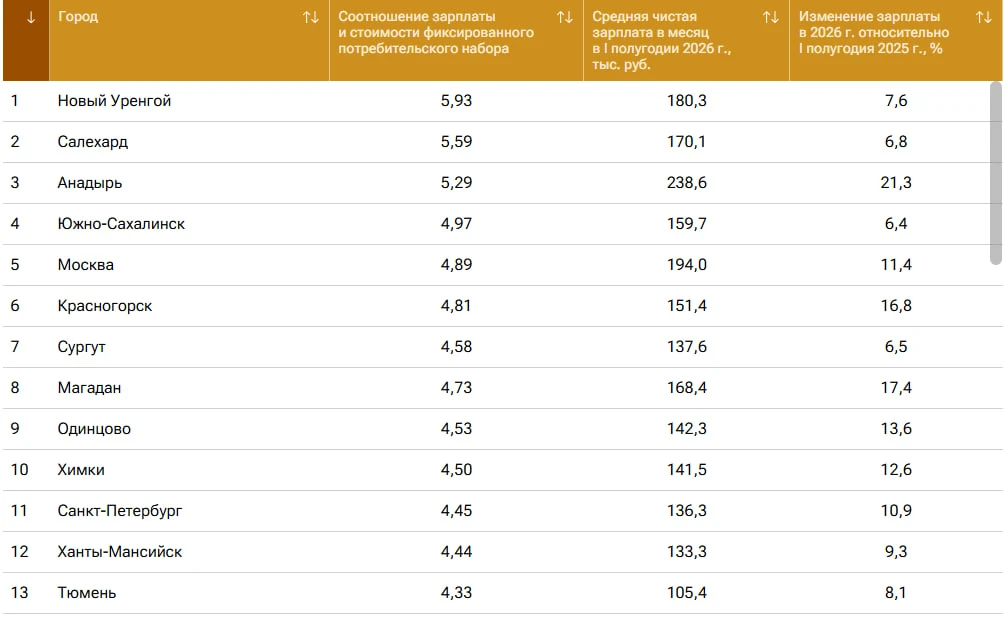This screenshot has width=1005, height=619.
Task: Click the Средняя чистая зарплата header text
Action: [661, 40]
